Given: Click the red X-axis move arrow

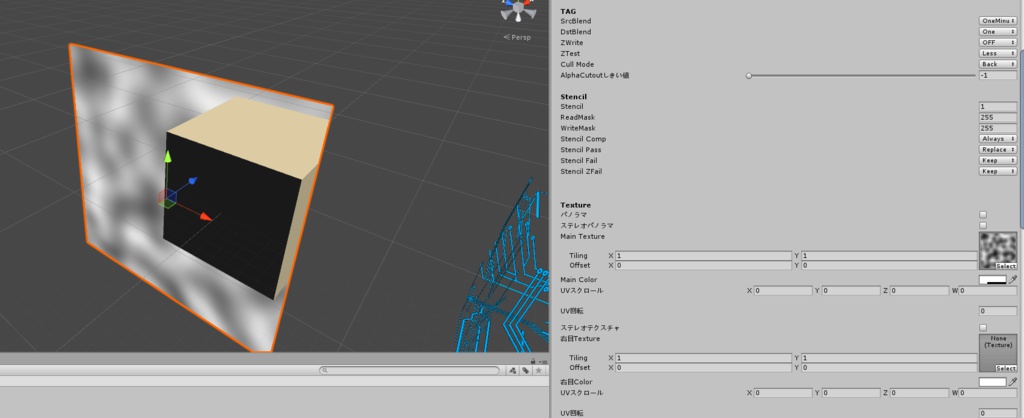Looking at the screenshot, I should click(x=205, y=216).
